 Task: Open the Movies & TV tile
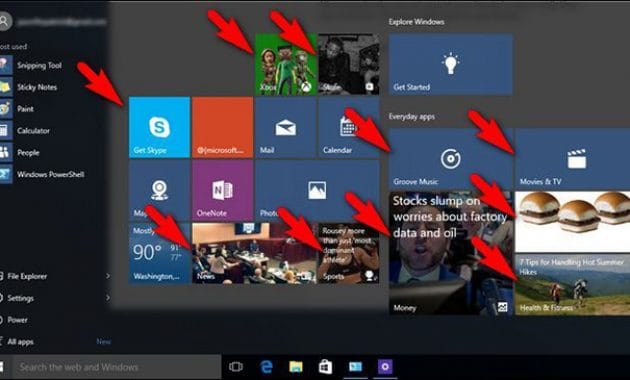point(573,159)
